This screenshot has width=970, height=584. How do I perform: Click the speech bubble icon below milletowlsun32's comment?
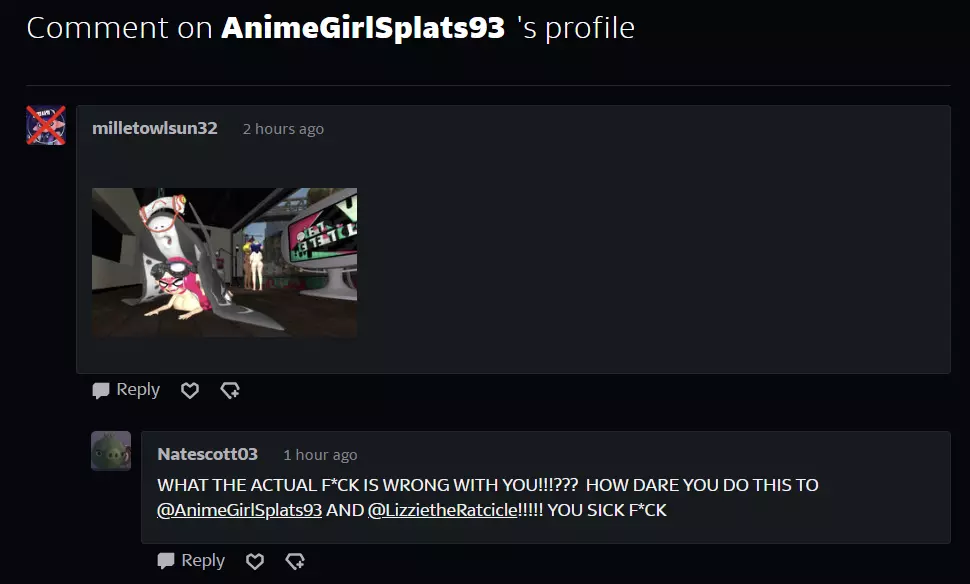(x=100, y=390)
